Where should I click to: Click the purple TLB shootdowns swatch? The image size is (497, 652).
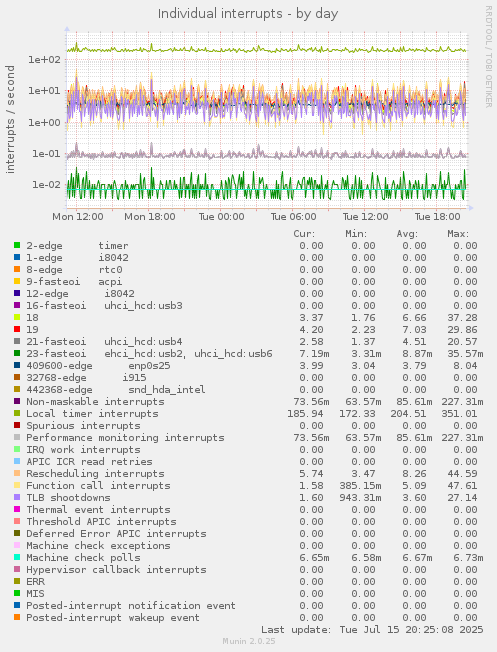click(x=17, y=497)
